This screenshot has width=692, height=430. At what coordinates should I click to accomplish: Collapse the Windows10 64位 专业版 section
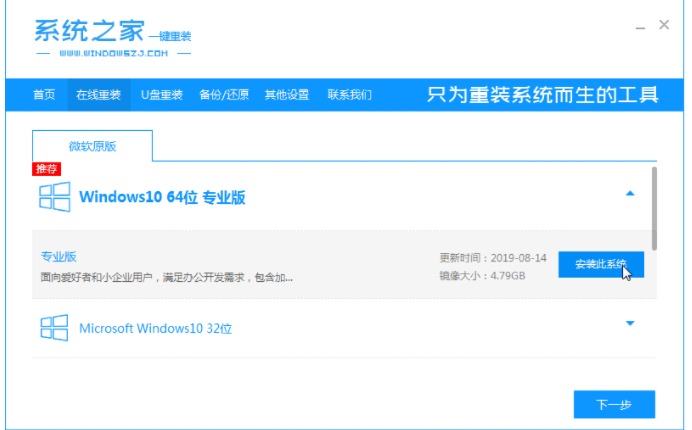point(630,193)
